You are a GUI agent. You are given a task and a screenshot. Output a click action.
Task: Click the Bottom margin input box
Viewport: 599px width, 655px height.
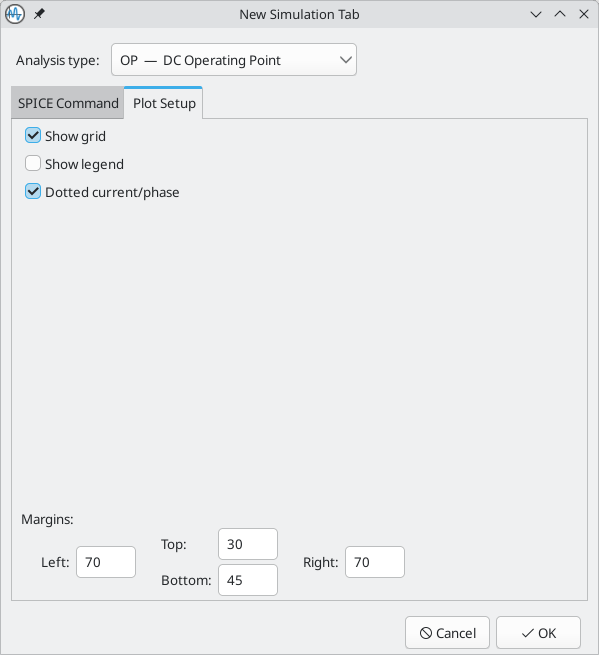coord(248,580)
